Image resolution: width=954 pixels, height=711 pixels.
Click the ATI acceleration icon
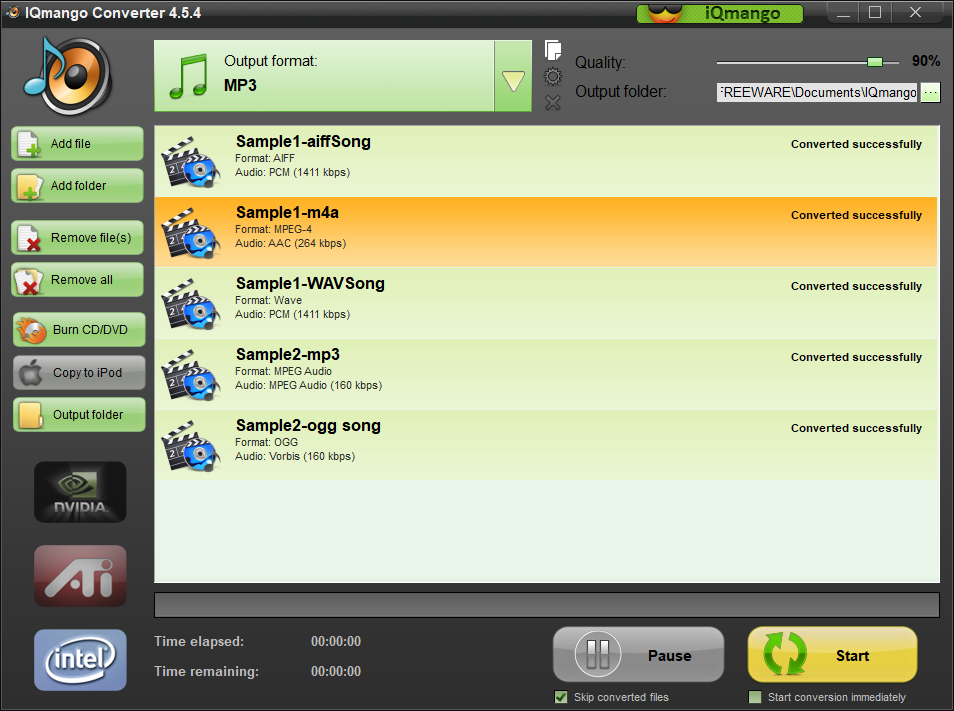click(x=80, y=576)
